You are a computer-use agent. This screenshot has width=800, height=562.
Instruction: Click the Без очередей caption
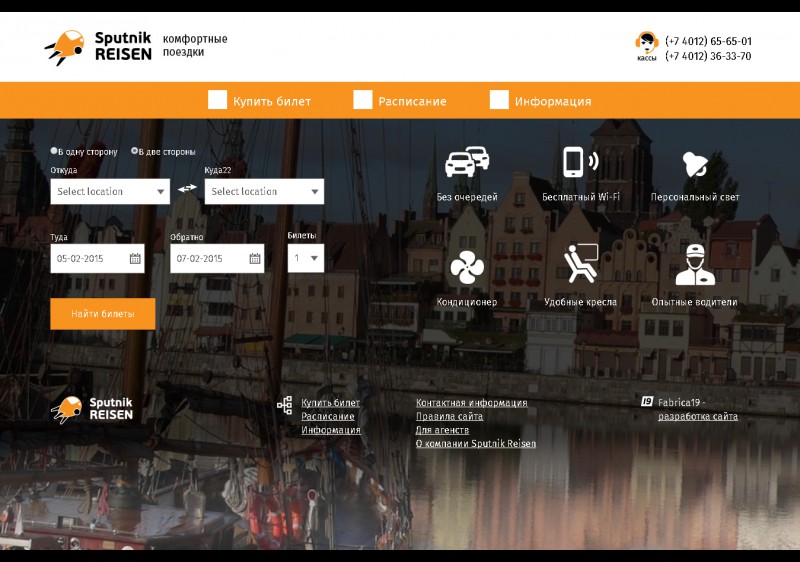[x=467, y=197]
